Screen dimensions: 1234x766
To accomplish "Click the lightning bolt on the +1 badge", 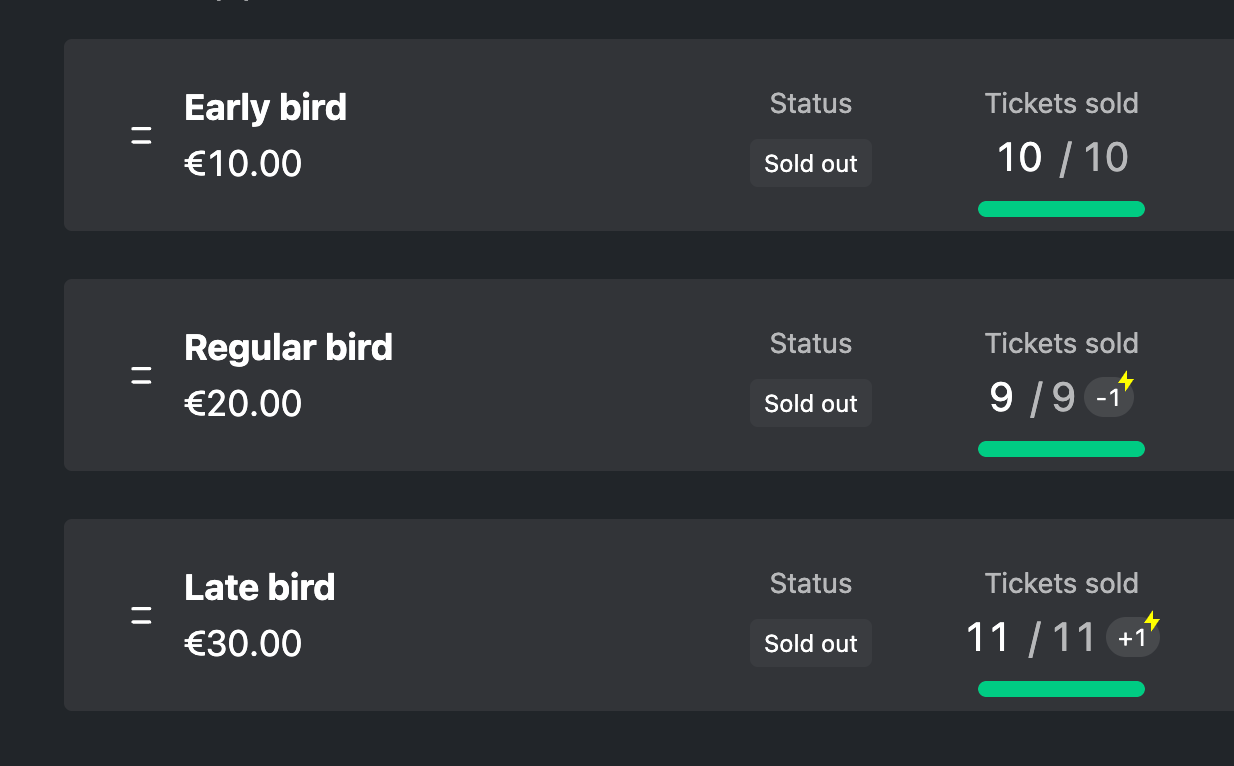I will pos(1152,621).
